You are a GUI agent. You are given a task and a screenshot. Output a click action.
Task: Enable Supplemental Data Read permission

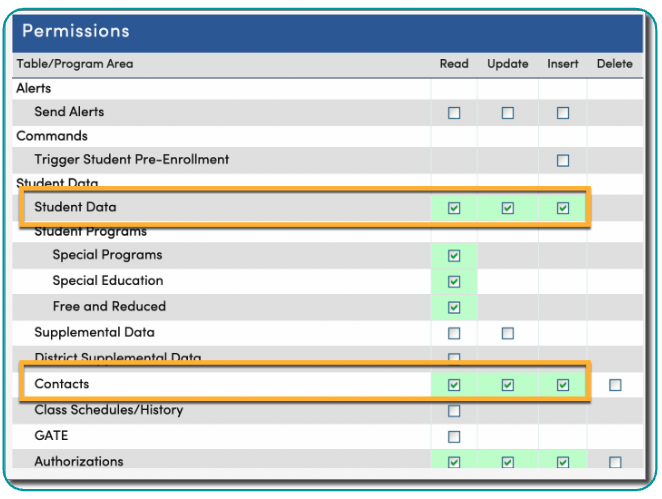coord(454,333)
